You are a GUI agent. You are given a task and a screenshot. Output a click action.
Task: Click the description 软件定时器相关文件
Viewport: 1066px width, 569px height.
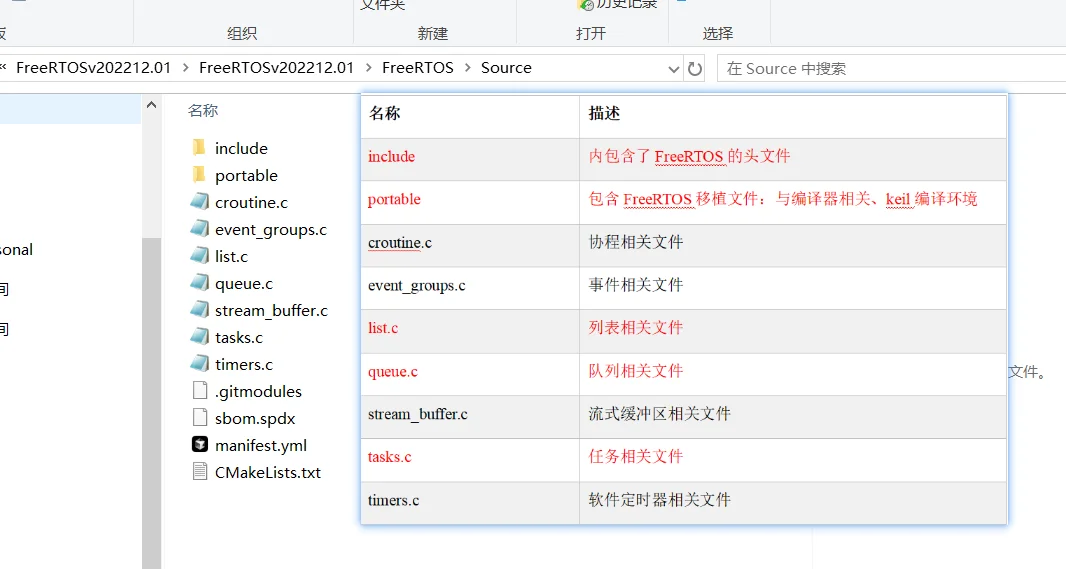pyautogui.click(x=659, y=500)
